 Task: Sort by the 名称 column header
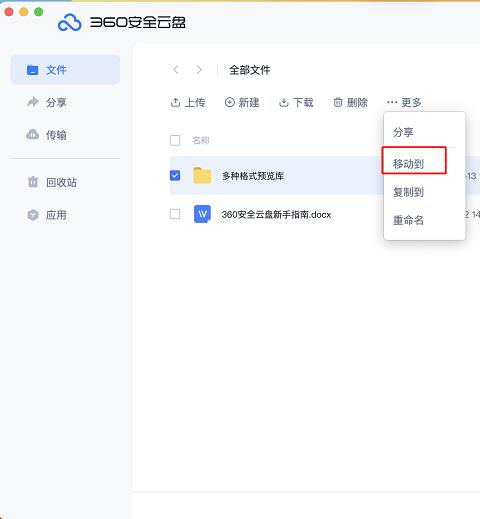[x=201, y=140]
